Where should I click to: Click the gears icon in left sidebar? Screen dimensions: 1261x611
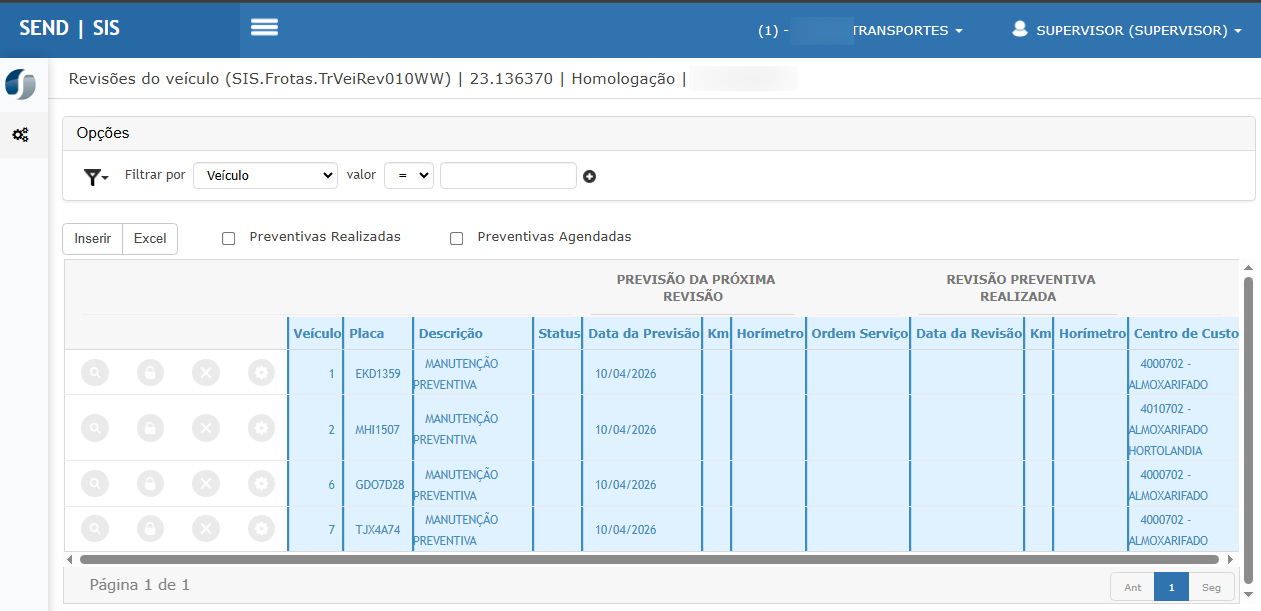[x=20, y=134]
